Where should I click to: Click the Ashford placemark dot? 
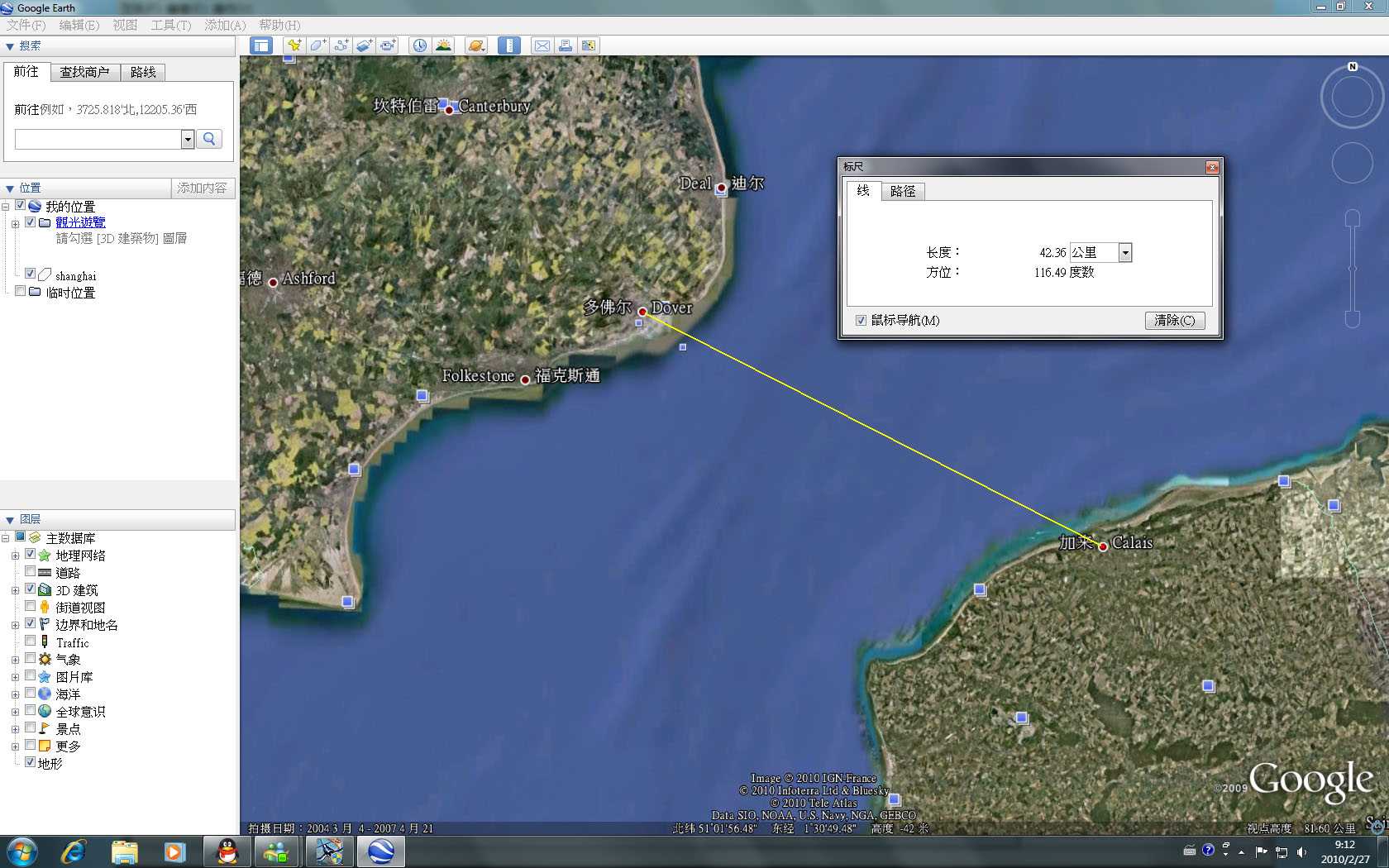click(273, 282)
